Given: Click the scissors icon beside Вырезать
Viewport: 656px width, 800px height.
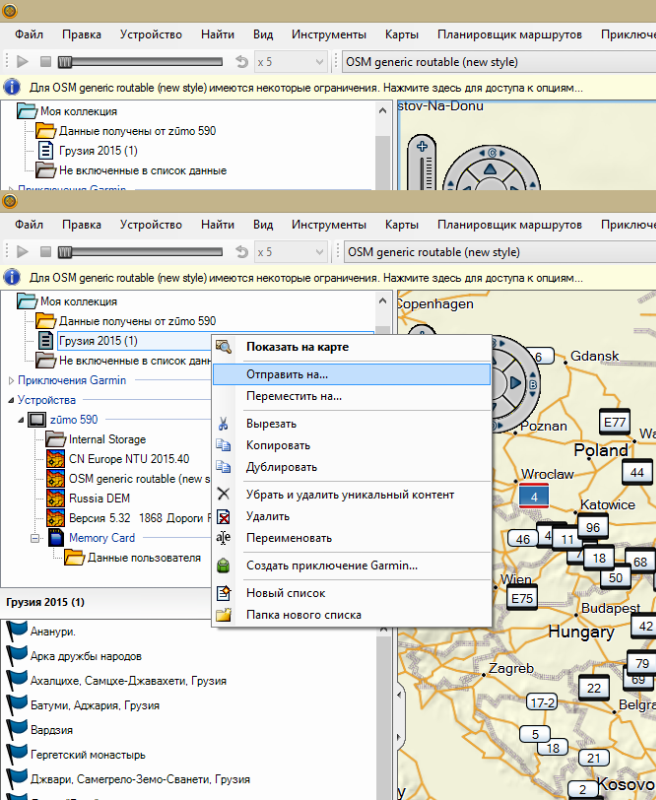Looking at the screenshot, I should tap(223, 423).
